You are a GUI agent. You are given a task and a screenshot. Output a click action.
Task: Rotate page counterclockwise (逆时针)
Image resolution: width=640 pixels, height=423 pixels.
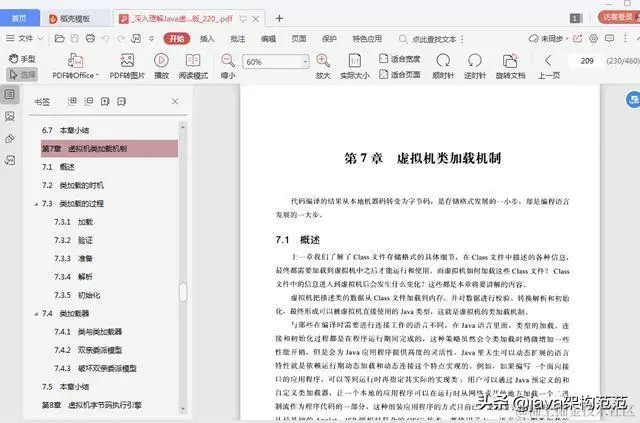475,66
